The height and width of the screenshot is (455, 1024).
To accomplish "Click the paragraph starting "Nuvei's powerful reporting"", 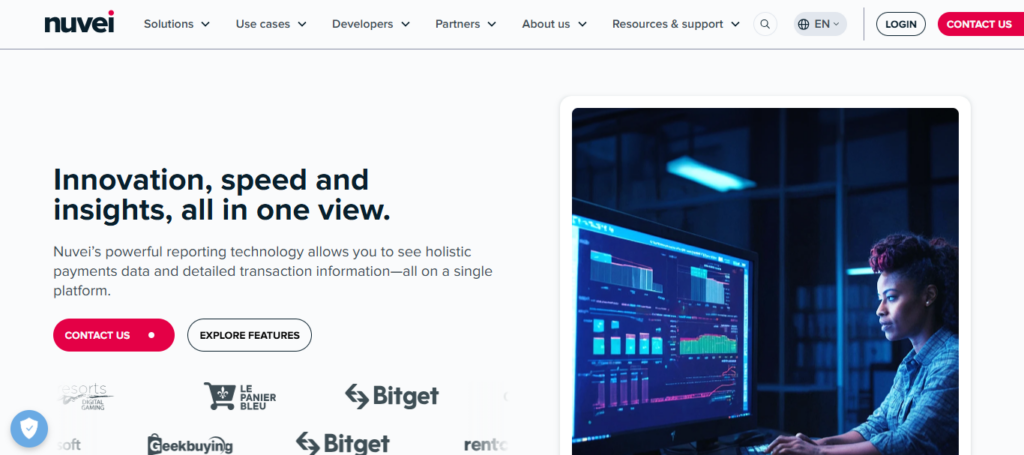I will (273, 271).
